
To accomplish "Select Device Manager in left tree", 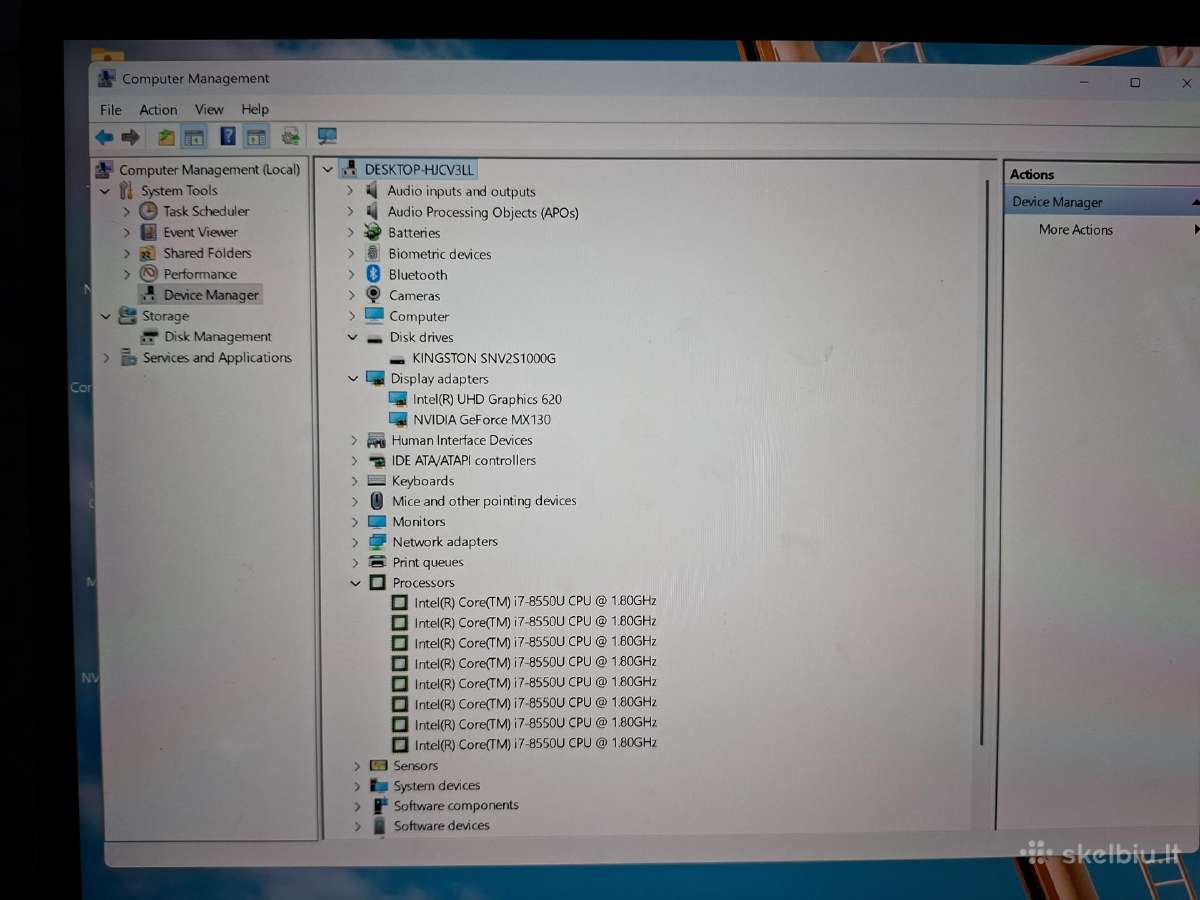I will point(211,295).
